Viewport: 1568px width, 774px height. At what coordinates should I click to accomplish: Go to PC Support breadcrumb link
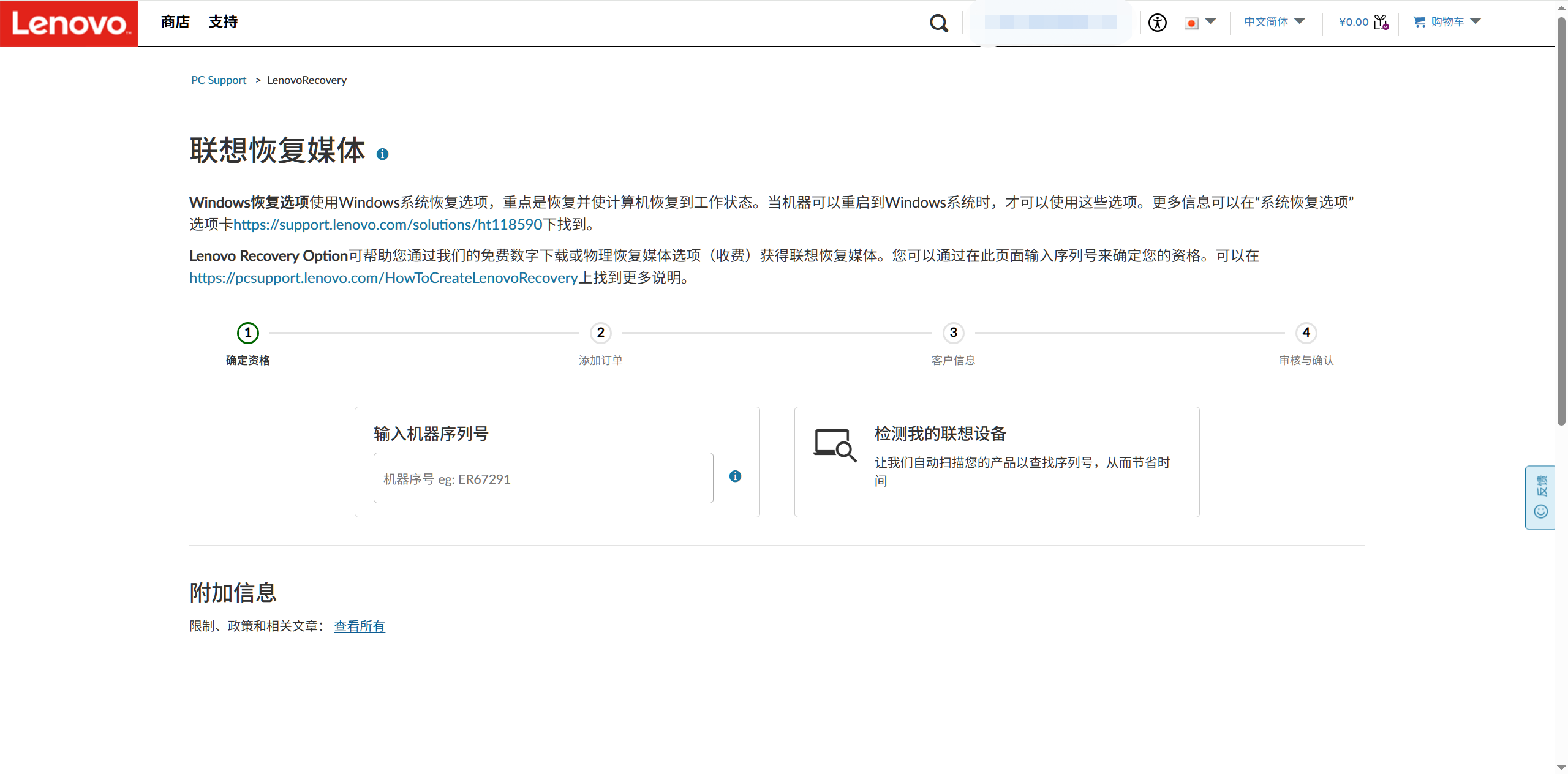(x=218, y=80)
